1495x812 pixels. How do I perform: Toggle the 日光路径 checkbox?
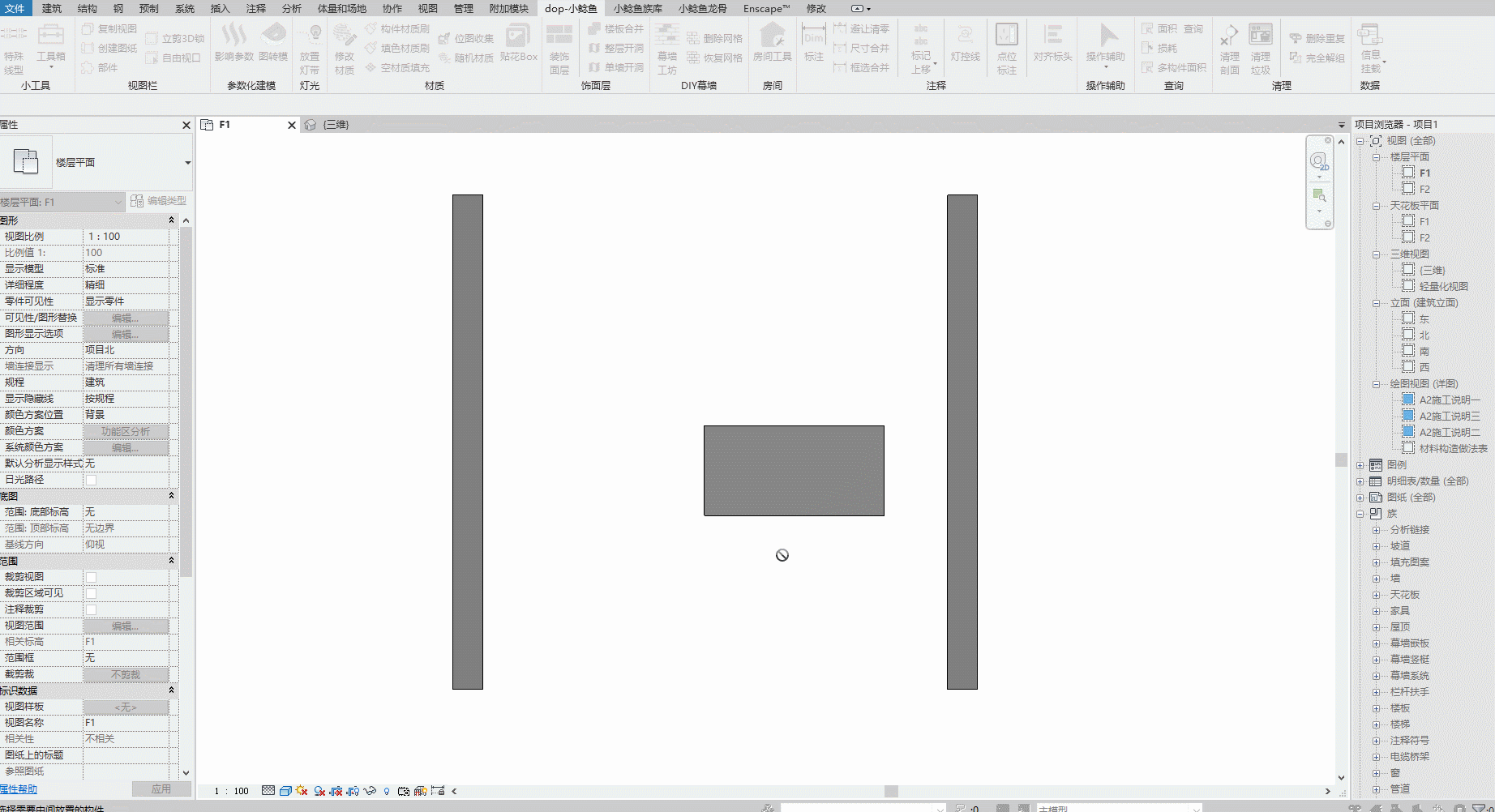tap(92, 480)
